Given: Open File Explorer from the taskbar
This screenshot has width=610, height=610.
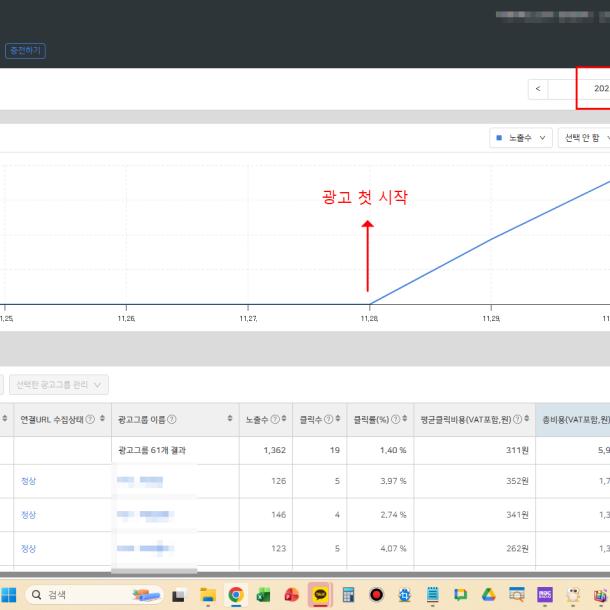Looking at the screenshot, I should 208,594.
